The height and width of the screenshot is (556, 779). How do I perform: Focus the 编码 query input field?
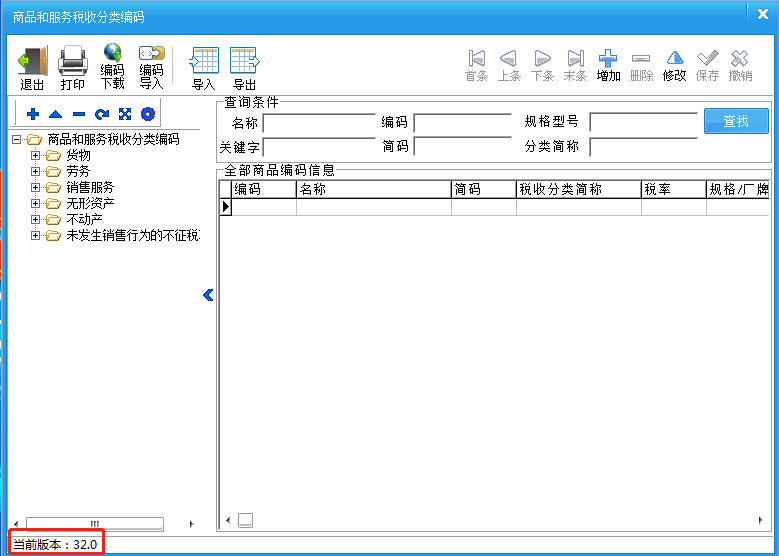pyautogui.click(x=463, y=122)
